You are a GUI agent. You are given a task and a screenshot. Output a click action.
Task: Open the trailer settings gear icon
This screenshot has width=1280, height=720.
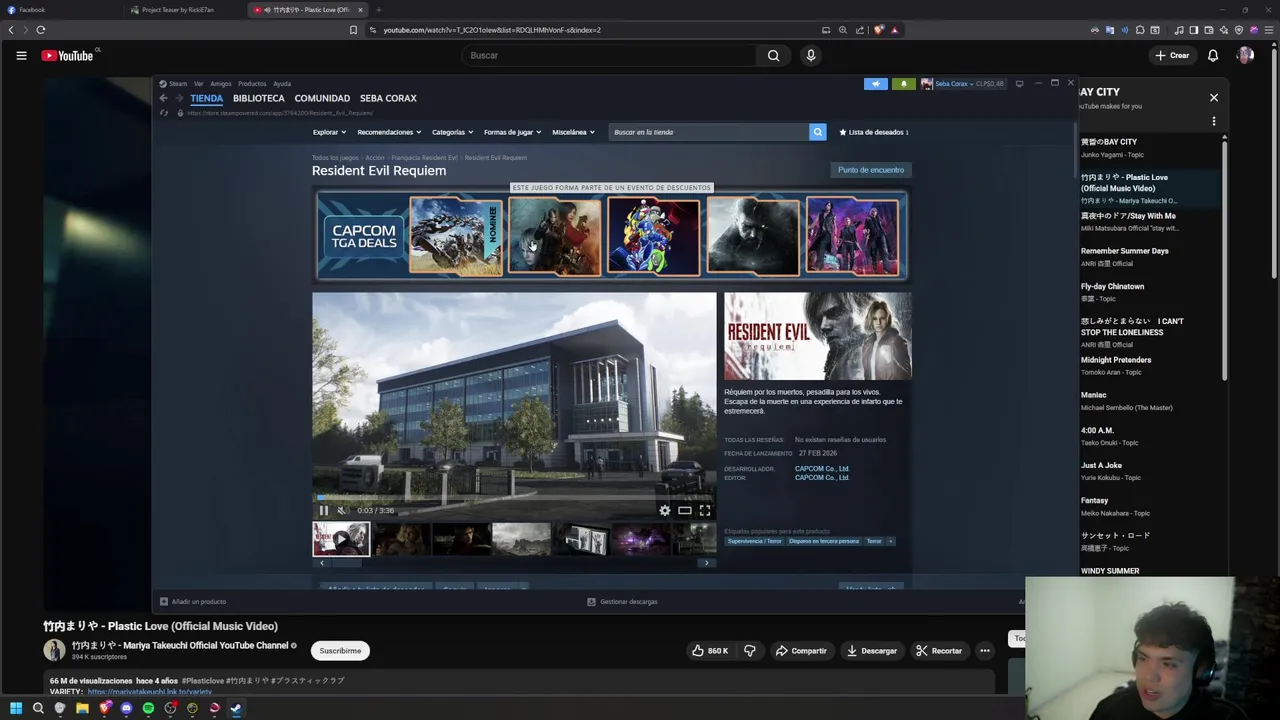coord(665,511)
